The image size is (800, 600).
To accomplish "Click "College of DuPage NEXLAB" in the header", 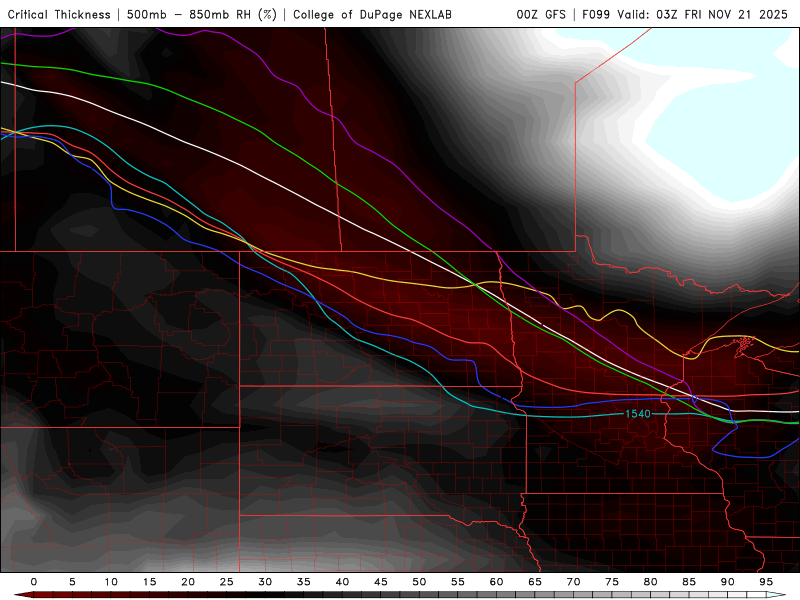I will click(x=372, y=15).
